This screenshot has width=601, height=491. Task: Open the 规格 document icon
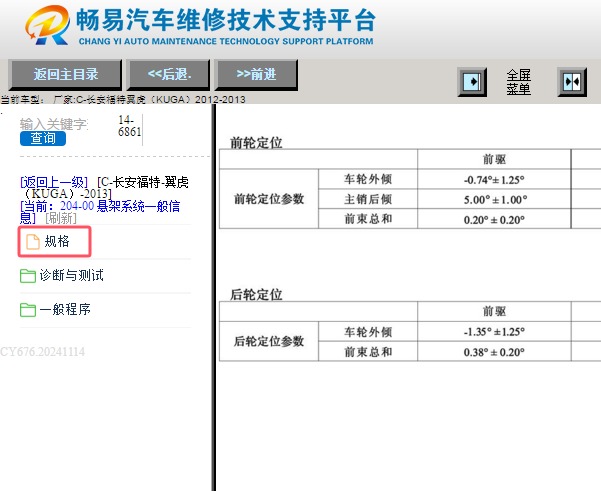pos(33,242)
